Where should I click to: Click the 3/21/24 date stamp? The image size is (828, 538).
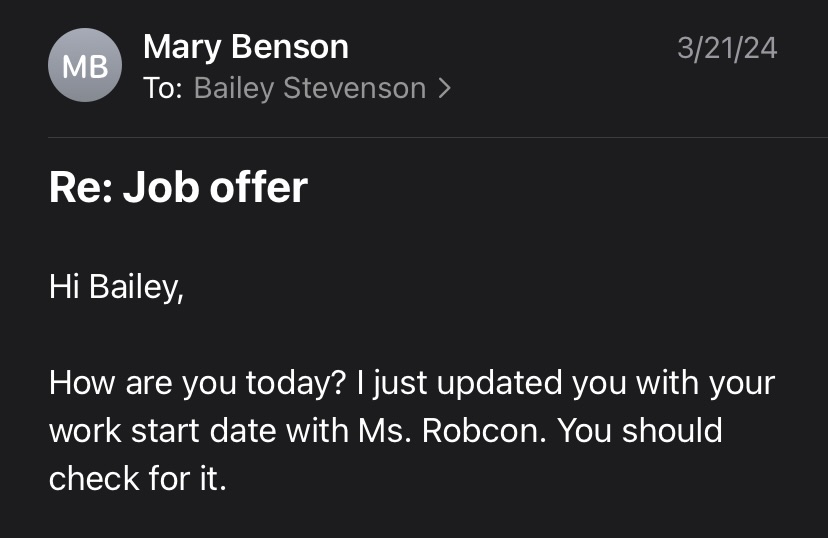click(727, 49)
